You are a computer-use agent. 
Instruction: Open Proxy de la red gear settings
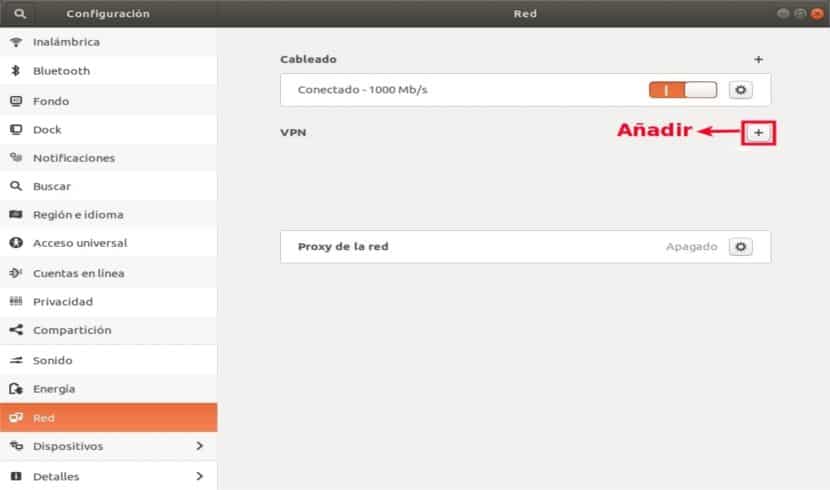[741, 247]
